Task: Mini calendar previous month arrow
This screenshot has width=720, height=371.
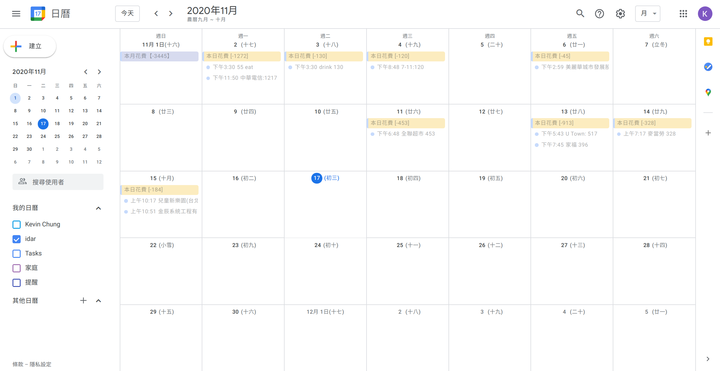Action: point(85,72)
